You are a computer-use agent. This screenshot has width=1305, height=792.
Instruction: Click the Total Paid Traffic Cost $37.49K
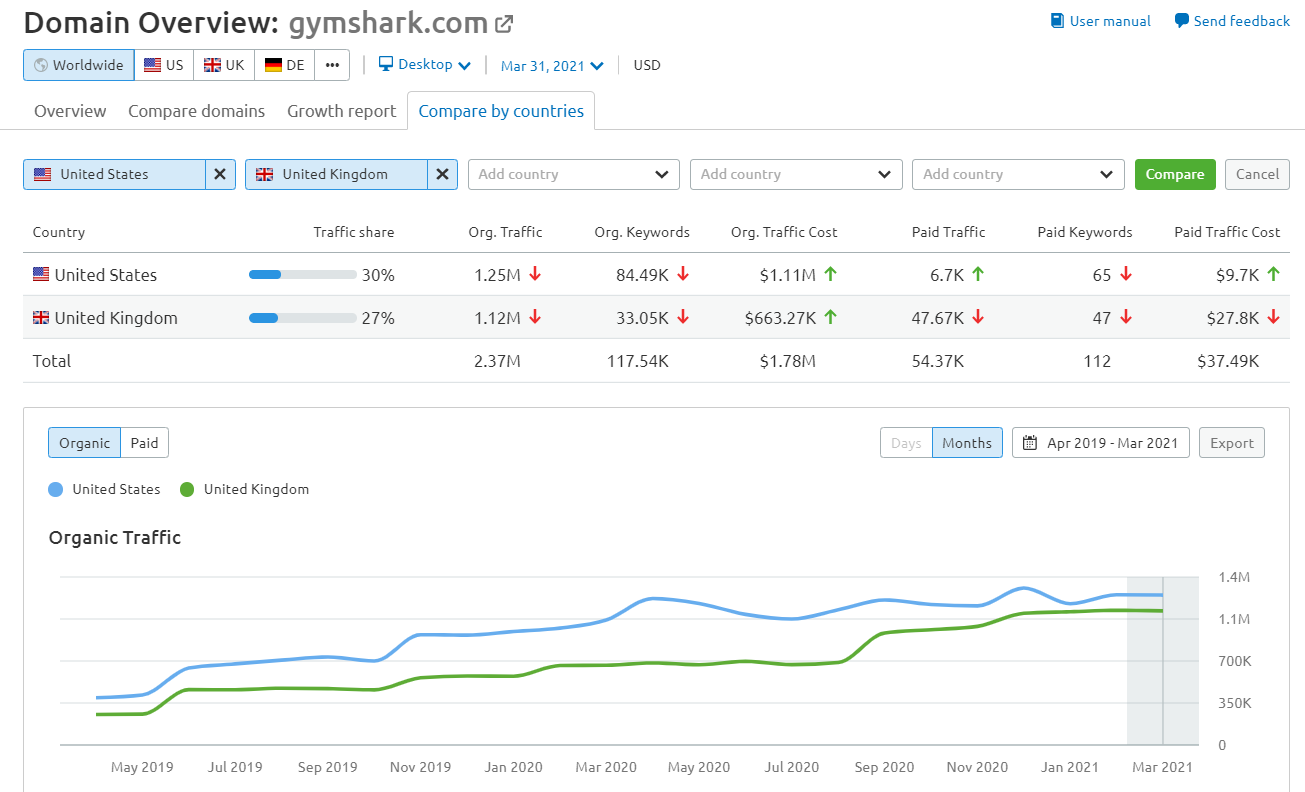(x=1228, y=361)
